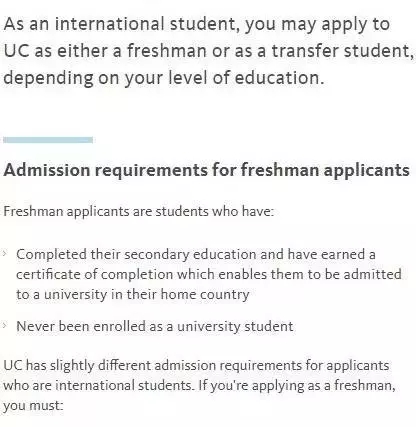
Task: Click the phrase "certificate of completion"
Action: pos(95,275)
